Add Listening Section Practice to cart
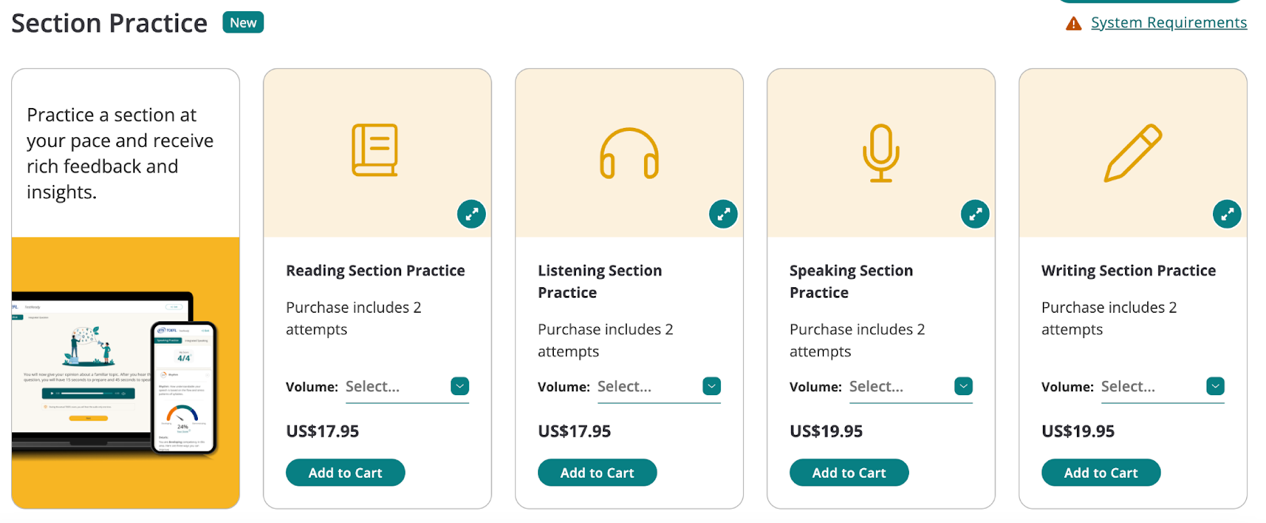Viewport: 1266px width, 523px height. pyautogui.click(x=597, y=473)
